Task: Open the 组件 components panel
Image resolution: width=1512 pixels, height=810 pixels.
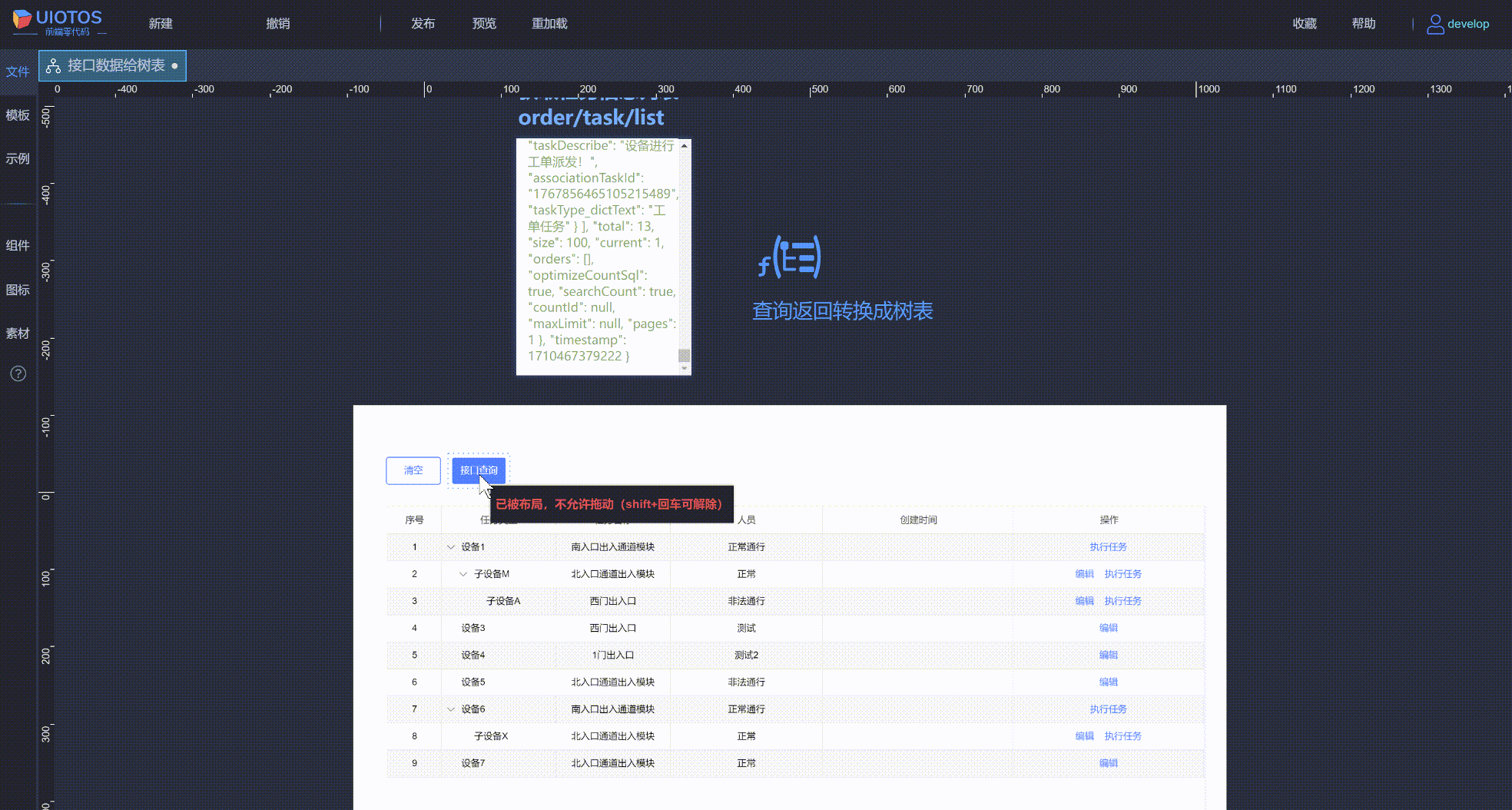Action: [18, 245]
